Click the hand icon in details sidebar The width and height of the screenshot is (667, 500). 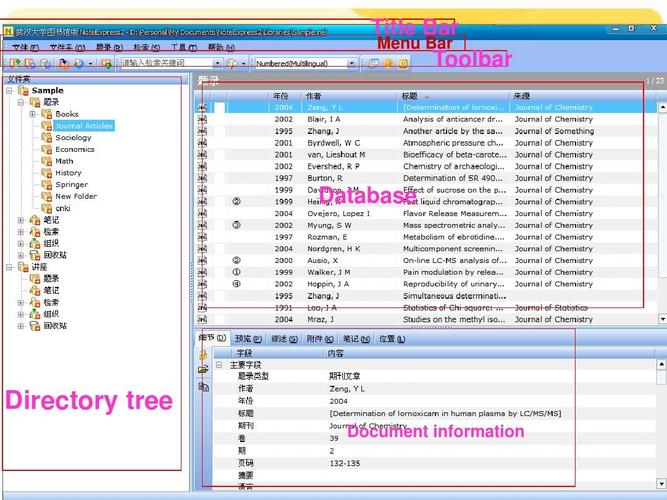pos(203,354)
